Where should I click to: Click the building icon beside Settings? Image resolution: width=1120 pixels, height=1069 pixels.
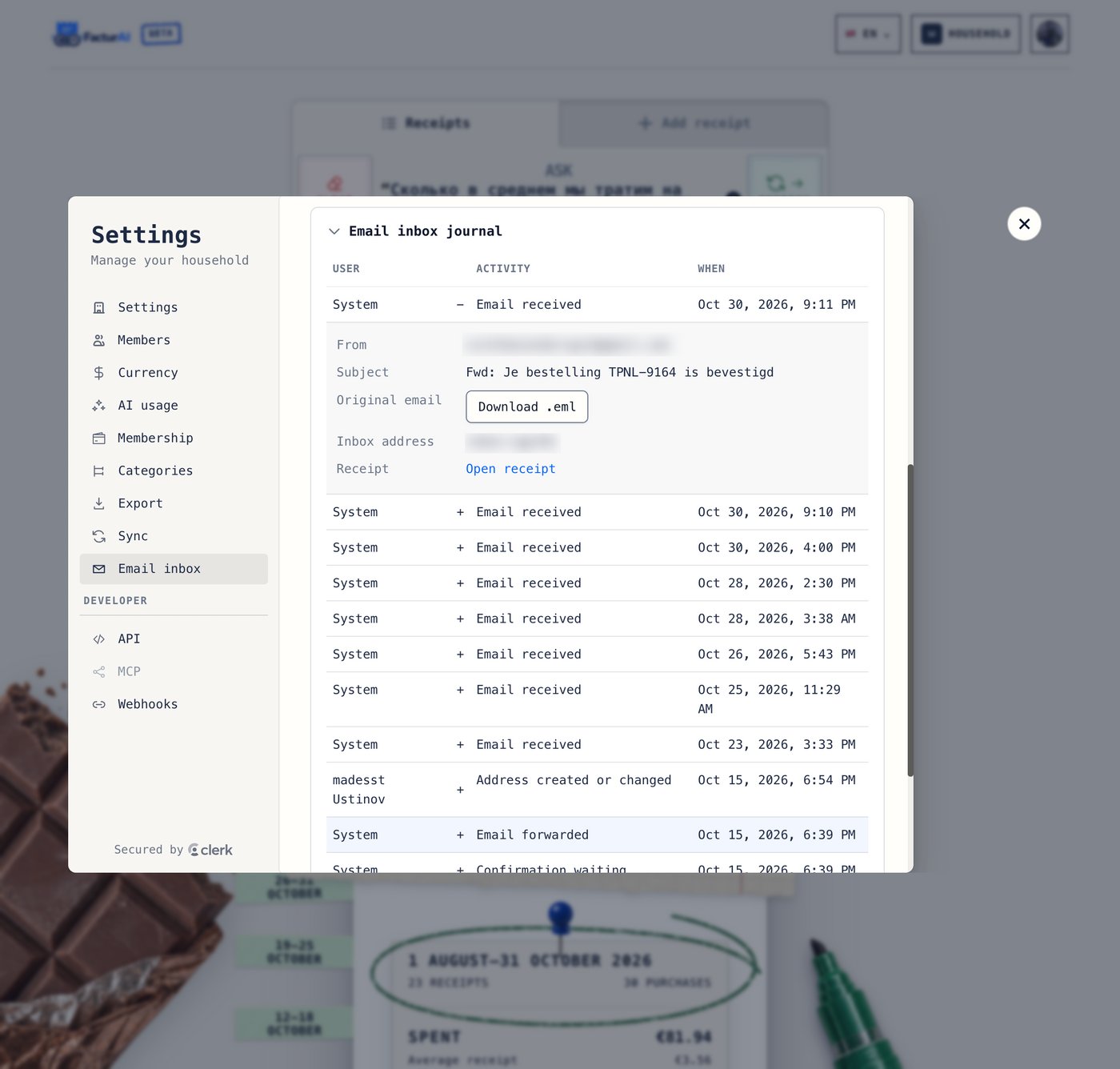pyautogui.click(x=99, y=308)
